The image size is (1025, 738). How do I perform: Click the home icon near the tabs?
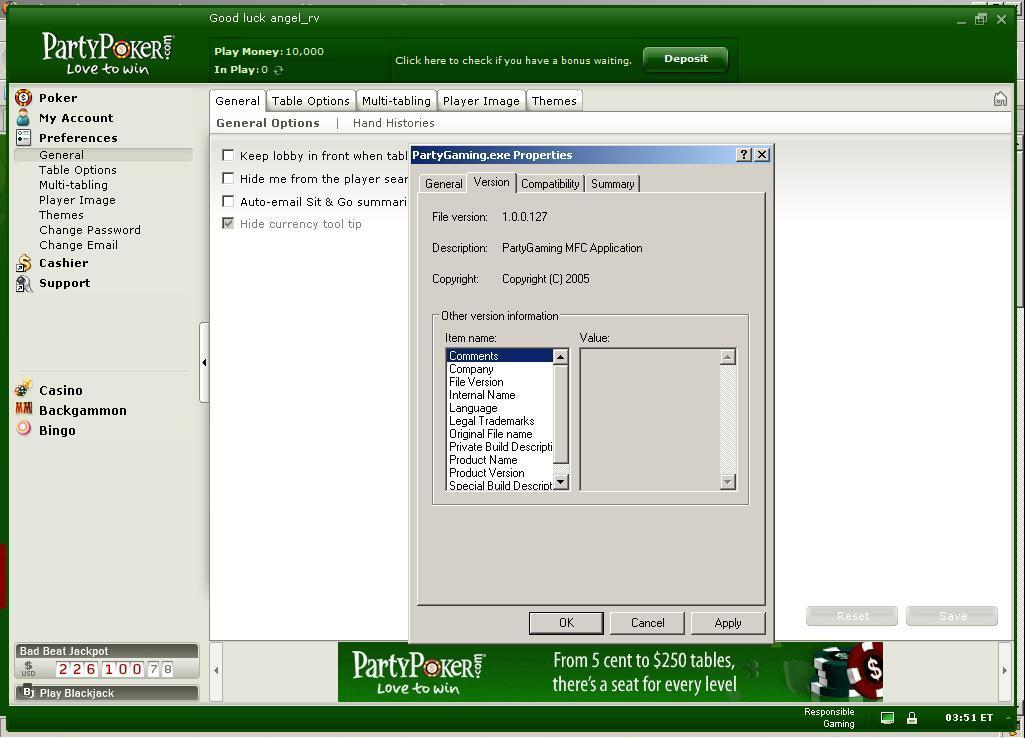pyautogui.click(x=1000, y=99)
